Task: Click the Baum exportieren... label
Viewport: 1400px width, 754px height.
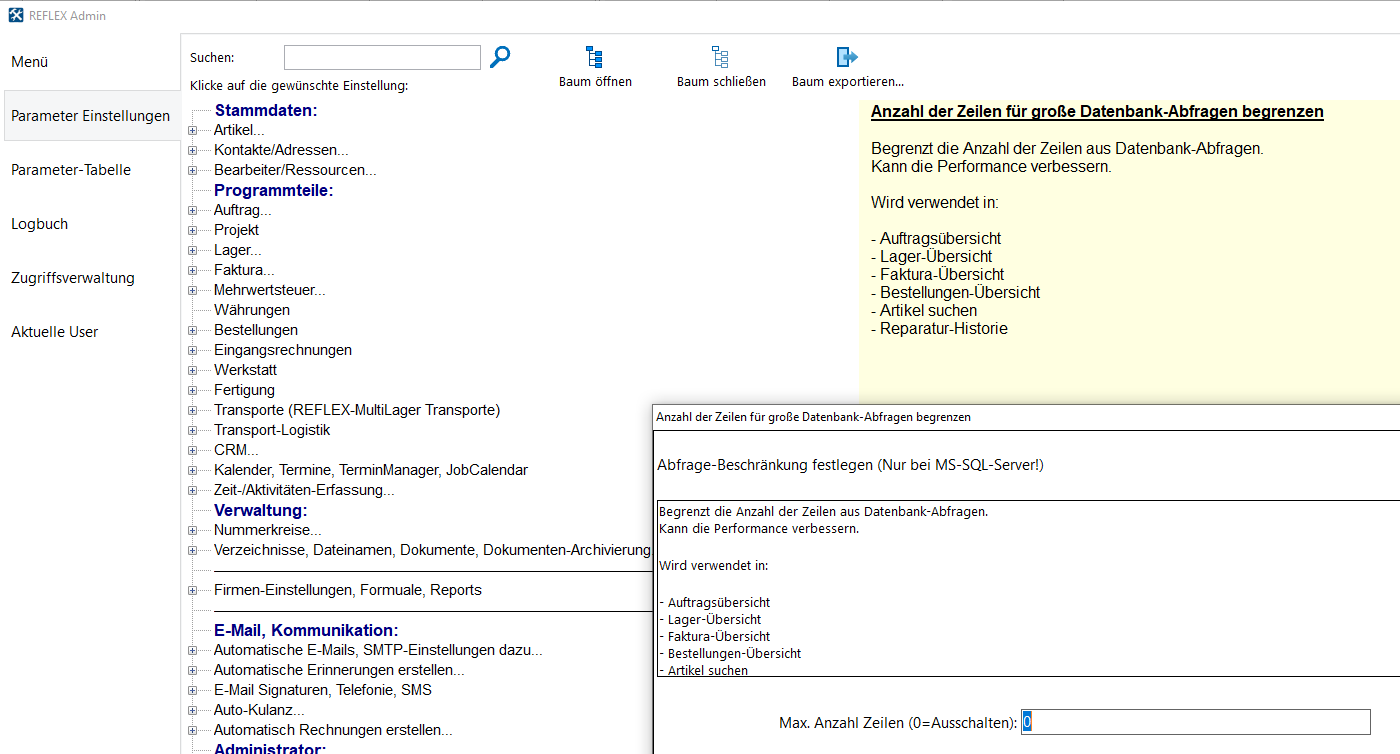Action: (x=848, y=82)
